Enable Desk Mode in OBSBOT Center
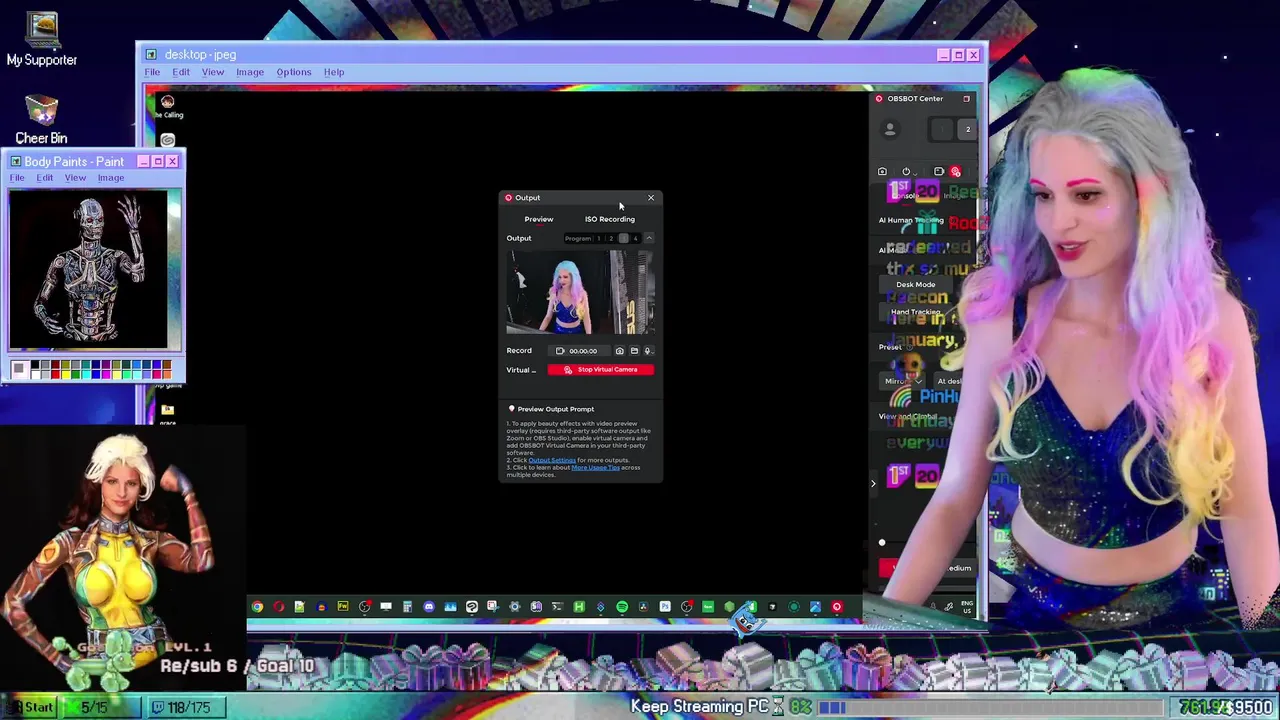The width and height of the screenshot is (1280, 720). [x=916, y=284]
